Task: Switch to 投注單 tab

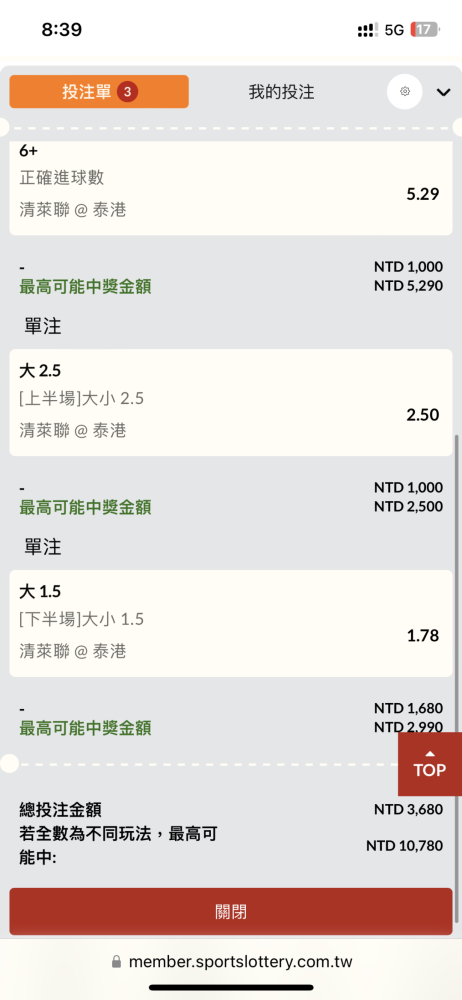Action: click(x=99, y=92)
